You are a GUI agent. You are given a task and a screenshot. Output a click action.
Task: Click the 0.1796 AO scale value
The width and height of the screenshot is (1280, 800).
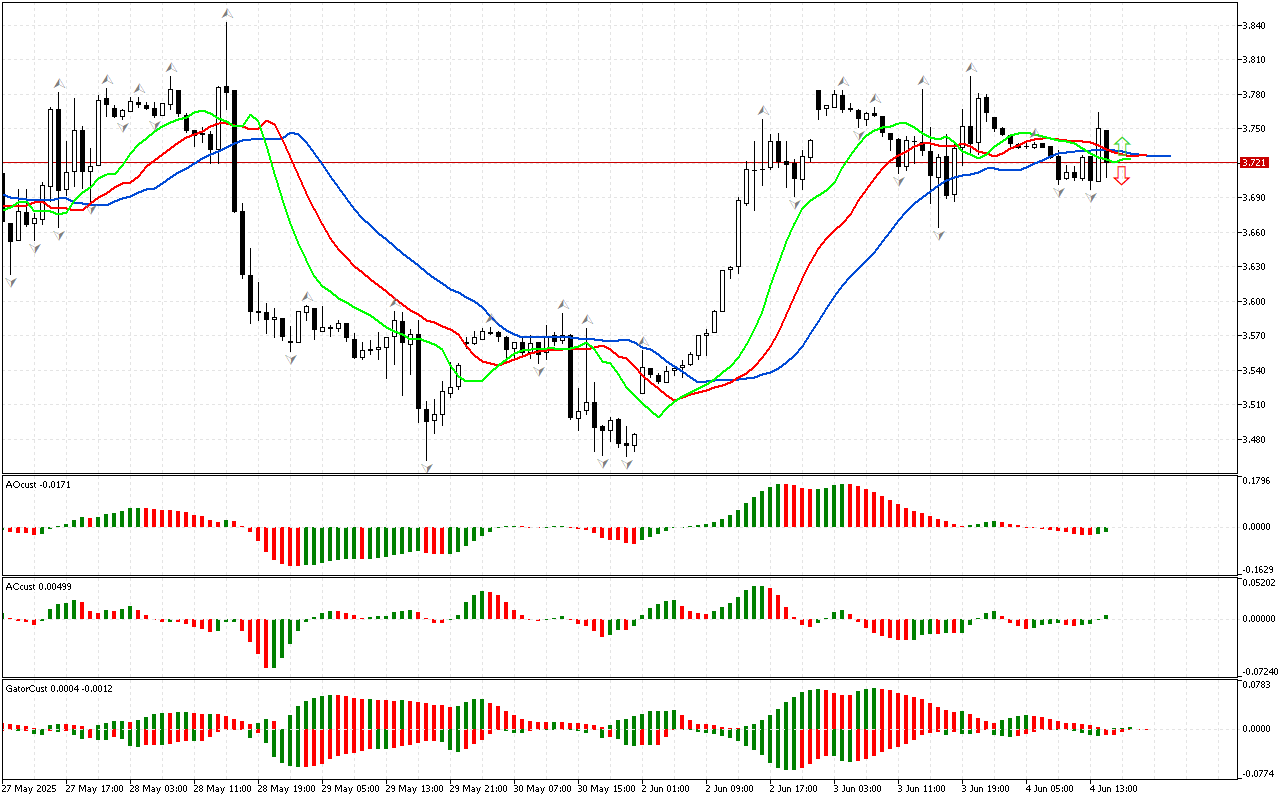(x=1256, y=481)
